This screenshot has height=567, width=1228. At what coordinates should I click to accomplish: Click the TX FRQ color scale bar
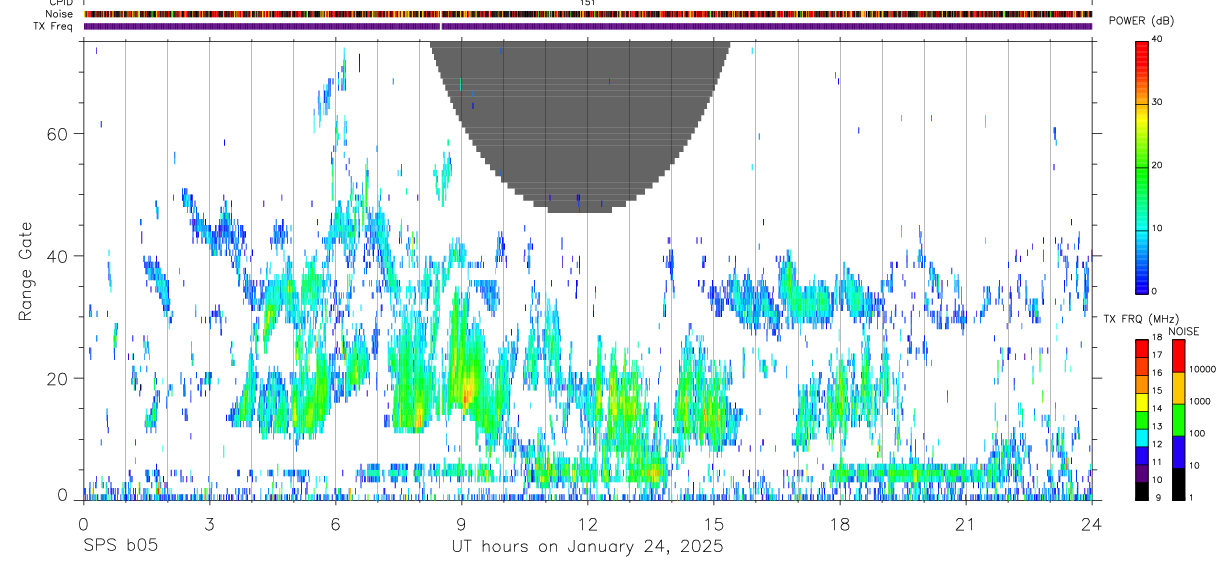1142,420
